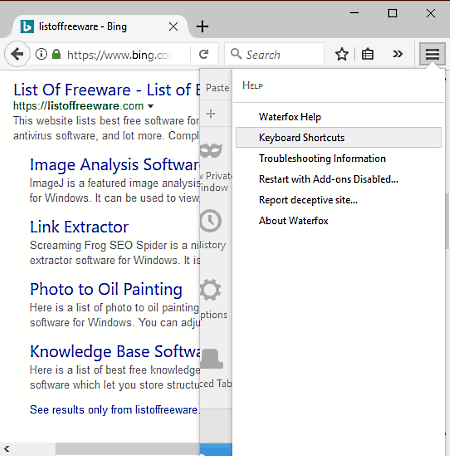Open a new tab with plus button
This screenshot has height=456, width=450.
coord(202,27)
